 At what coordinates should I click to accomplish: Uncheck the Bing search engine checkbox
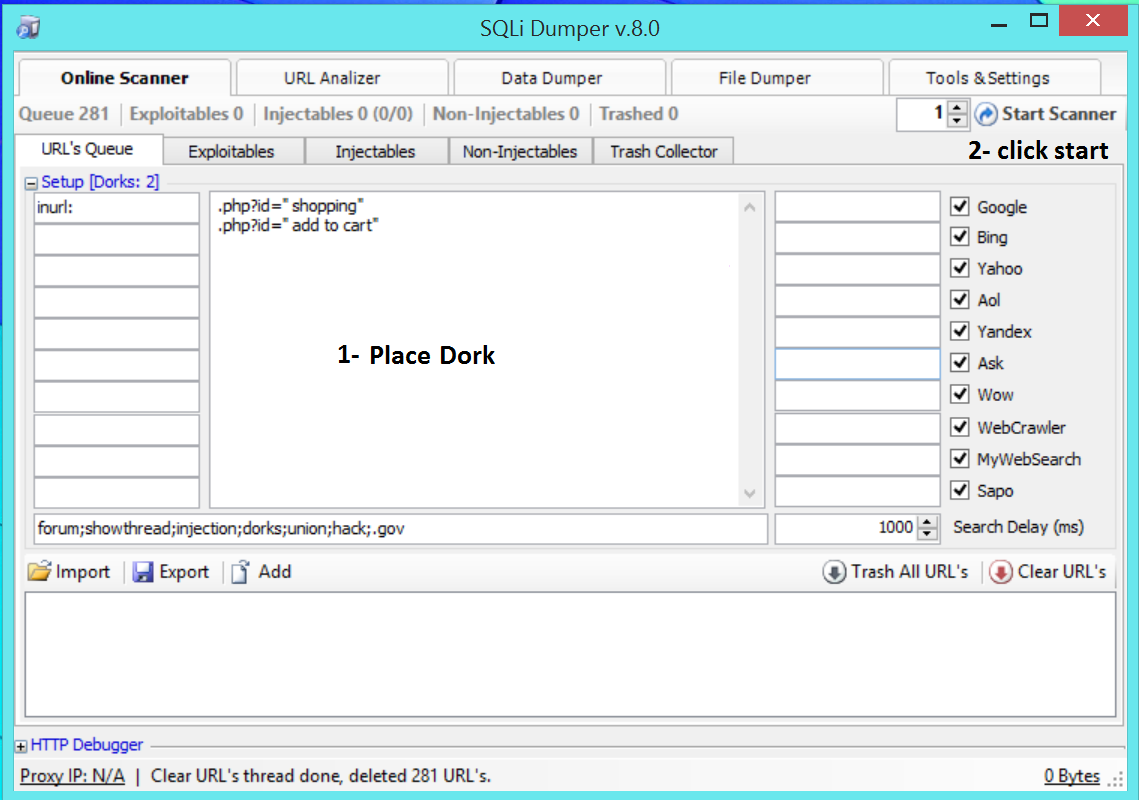960,237
